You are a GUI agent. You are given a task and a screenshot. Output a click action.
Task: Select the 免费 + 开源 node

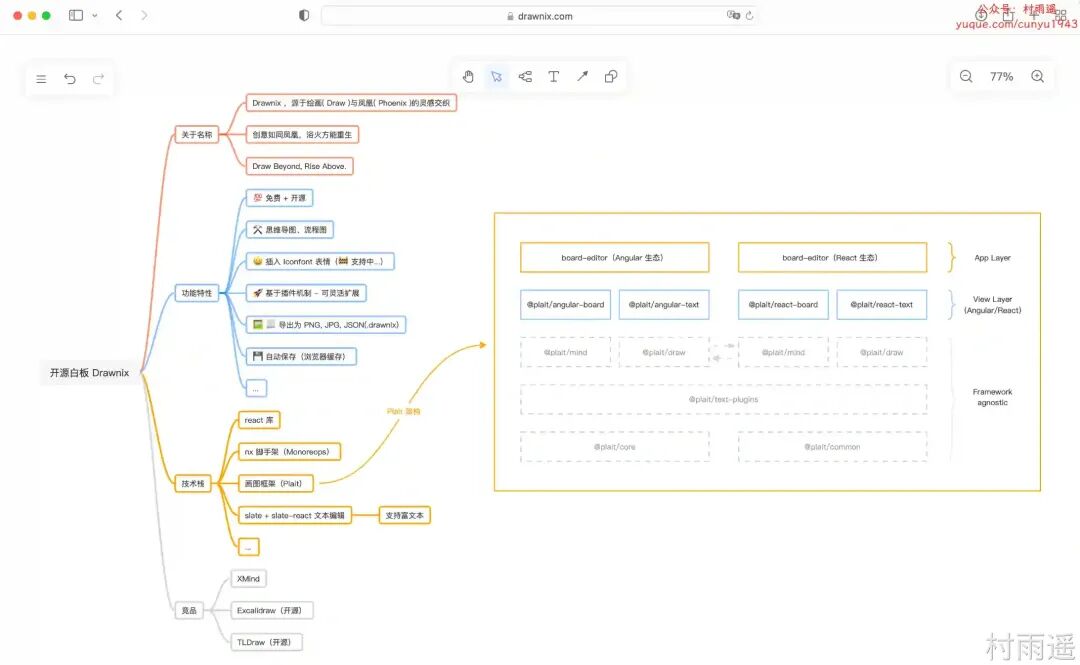point(280,198)
